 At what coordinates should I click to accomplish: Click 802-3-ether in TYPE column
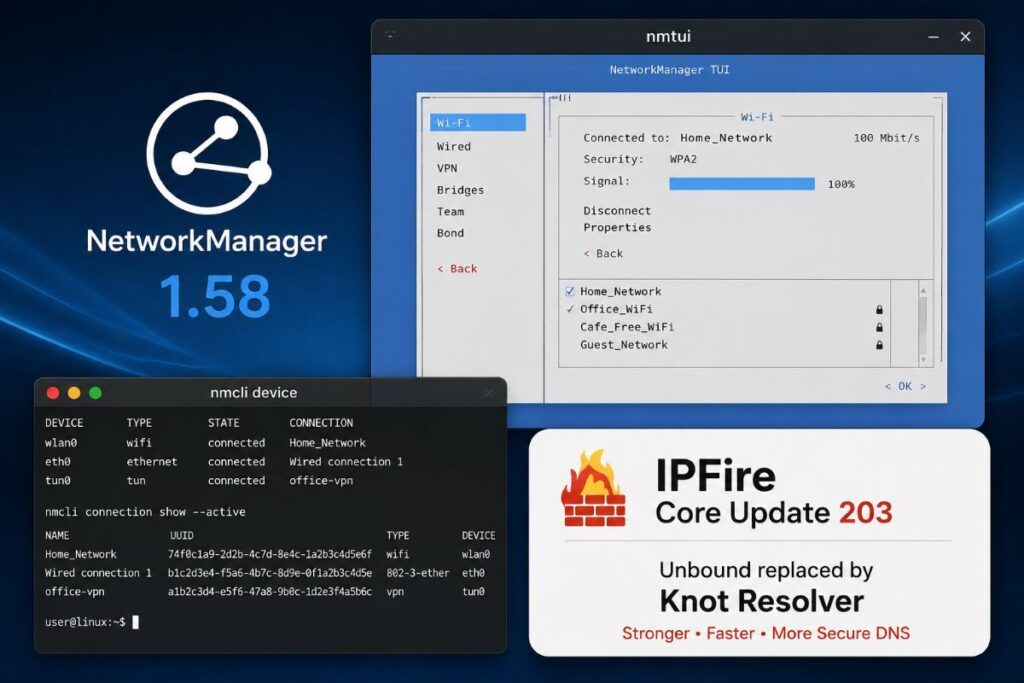pyautogui.click(x=417, y=573)
